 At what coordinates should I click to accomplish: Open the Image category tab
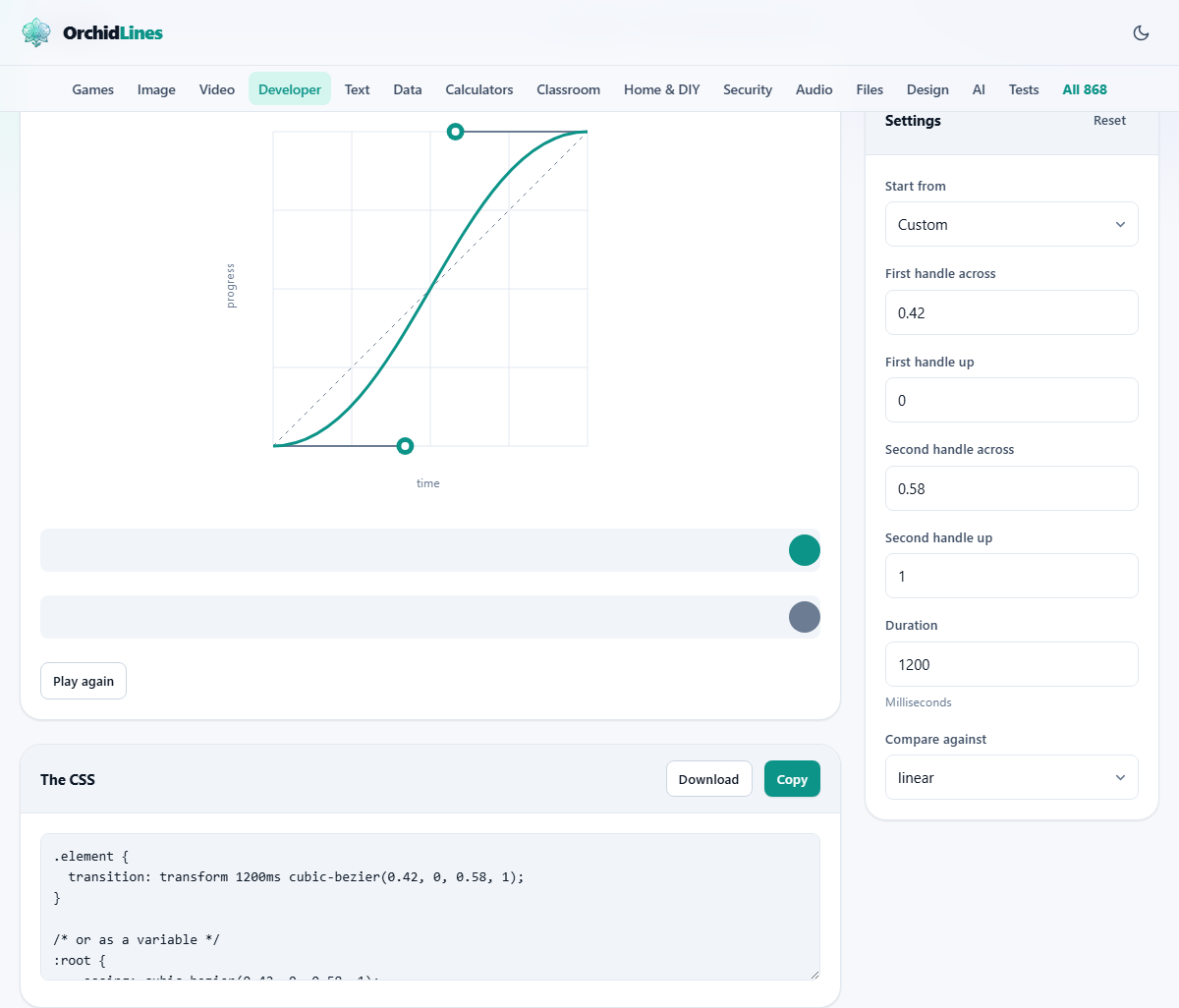click(x=156, y=89)
